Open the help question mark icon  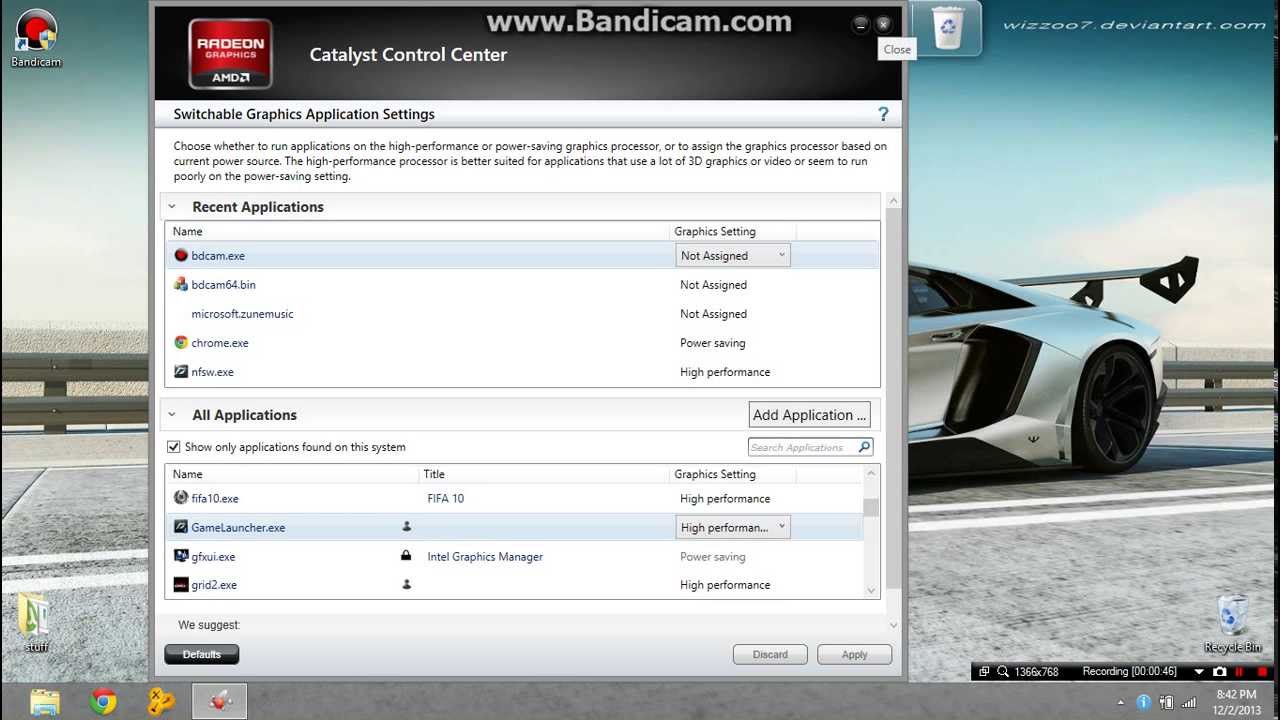click(x=883, y=114)
